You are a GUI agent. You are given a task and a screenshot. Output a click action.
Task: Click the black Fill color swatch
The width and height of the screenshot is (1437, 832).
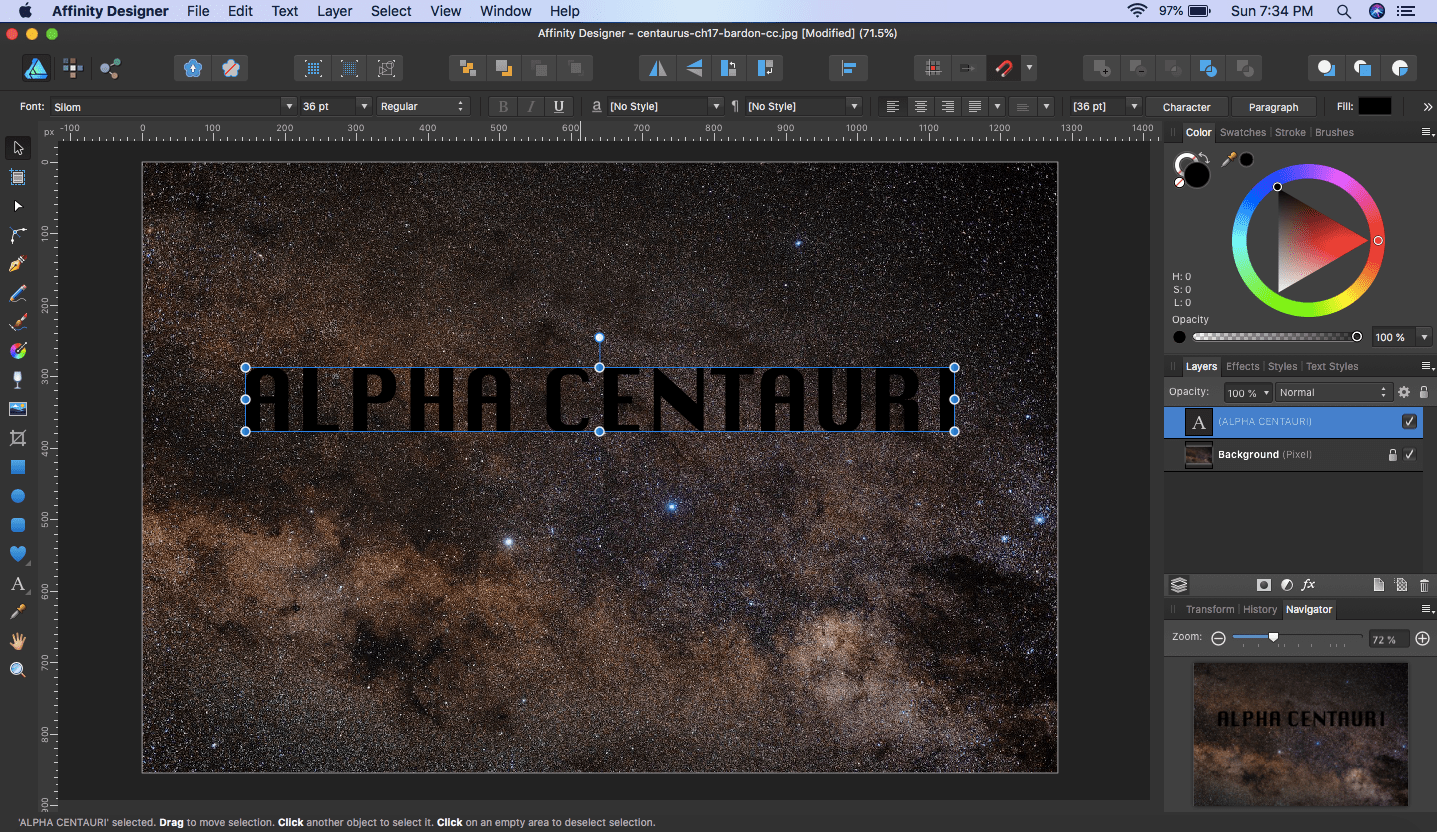point(1374,107)
